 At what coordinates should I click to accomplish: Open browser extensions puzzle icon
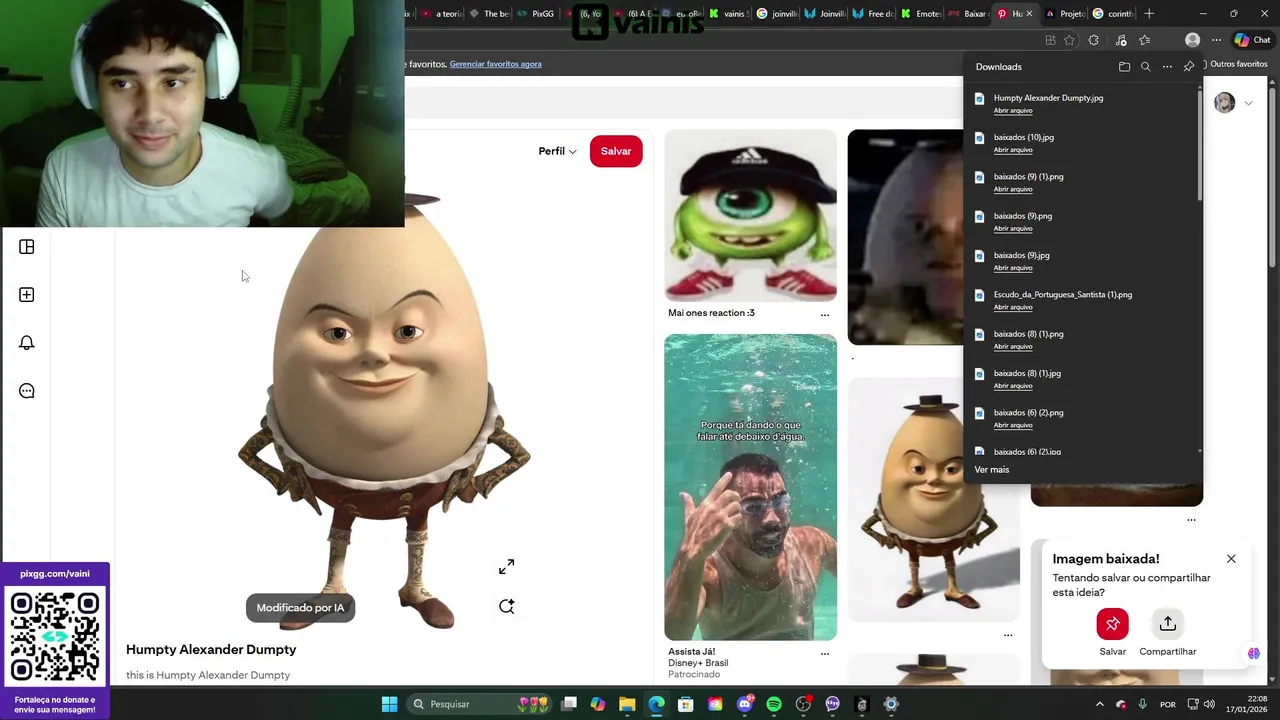click(x=1094, y=40)
